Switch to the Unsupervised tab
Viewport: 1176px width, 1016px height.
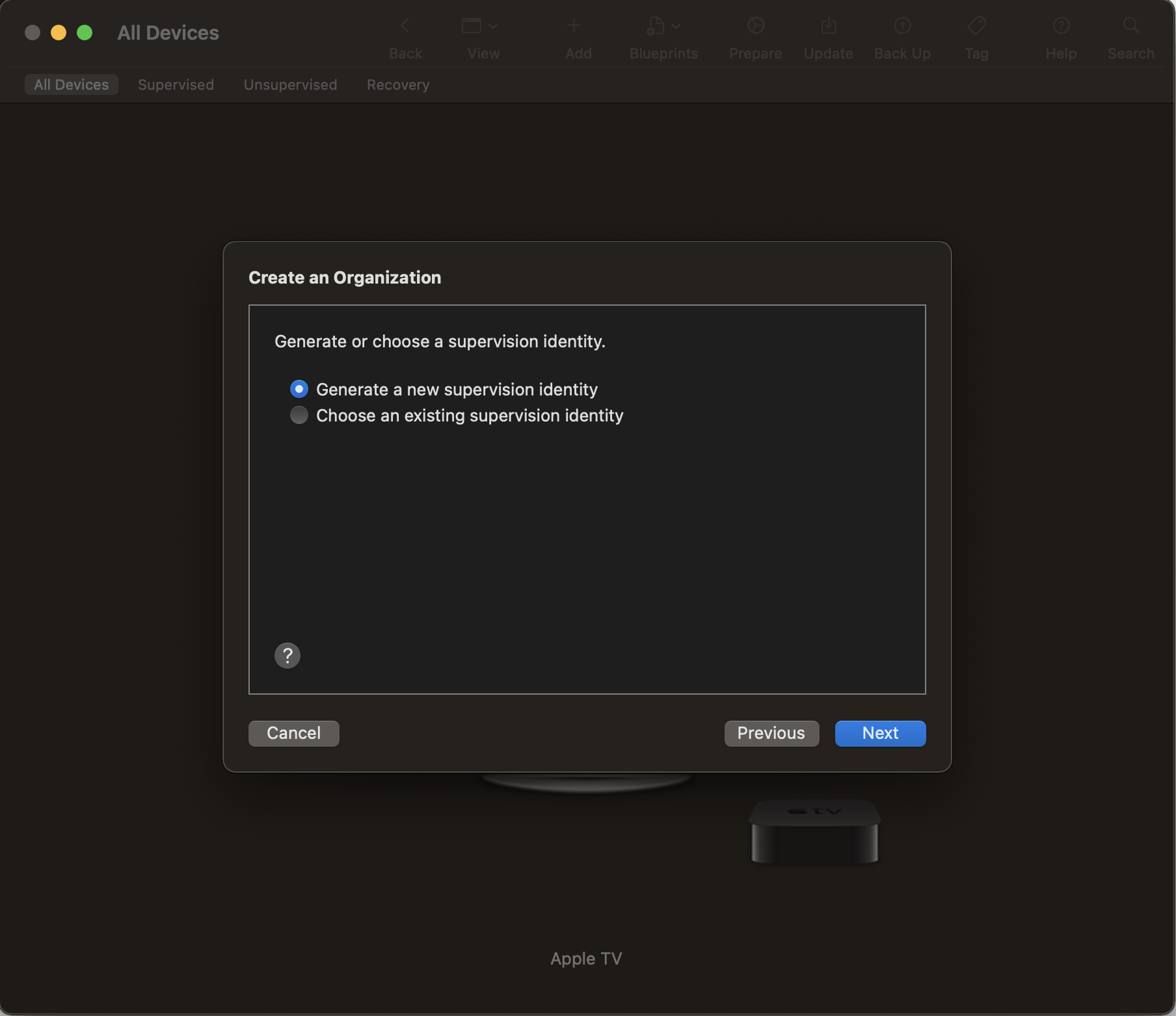tap(290, 85)
